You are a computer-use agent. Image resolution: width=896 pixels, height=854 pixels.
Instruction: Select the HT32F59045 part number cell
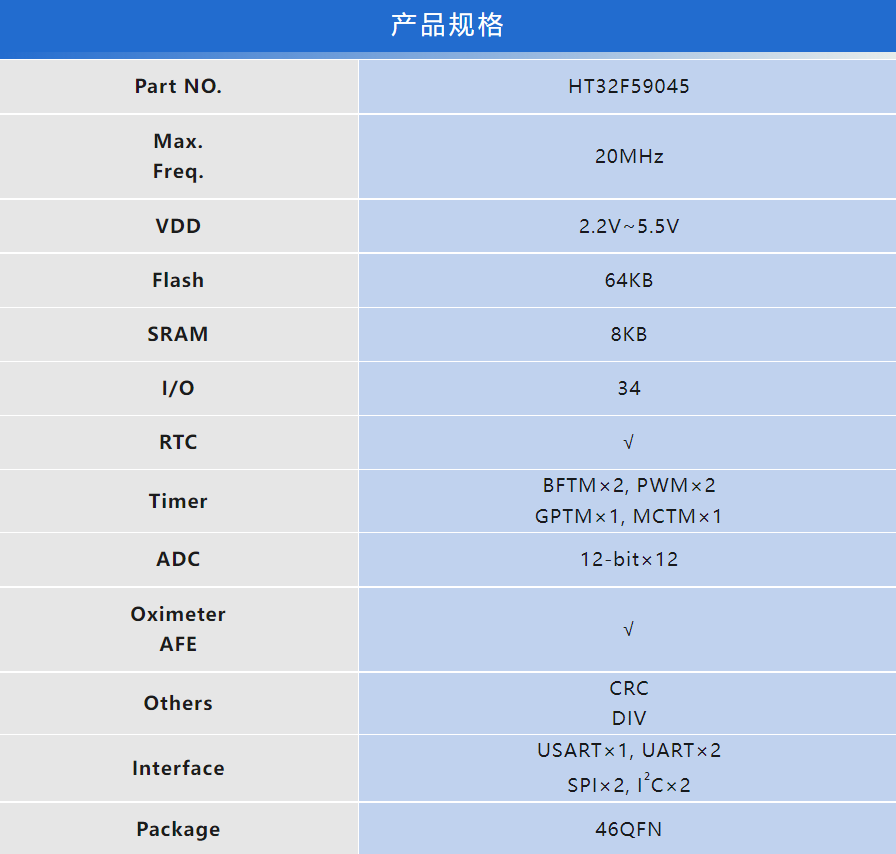click(x=628, y=86)
